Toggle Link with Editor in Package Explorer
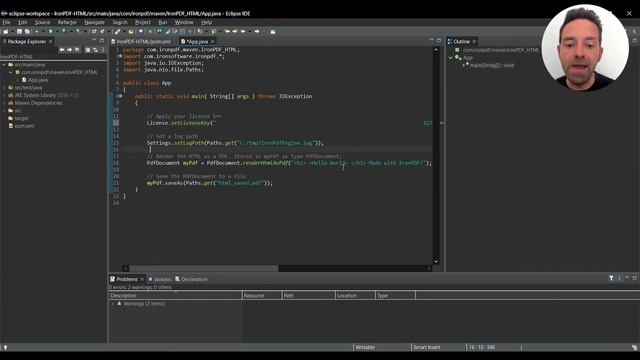The height and width of the screenshot is (360, 640). (95, 49)
